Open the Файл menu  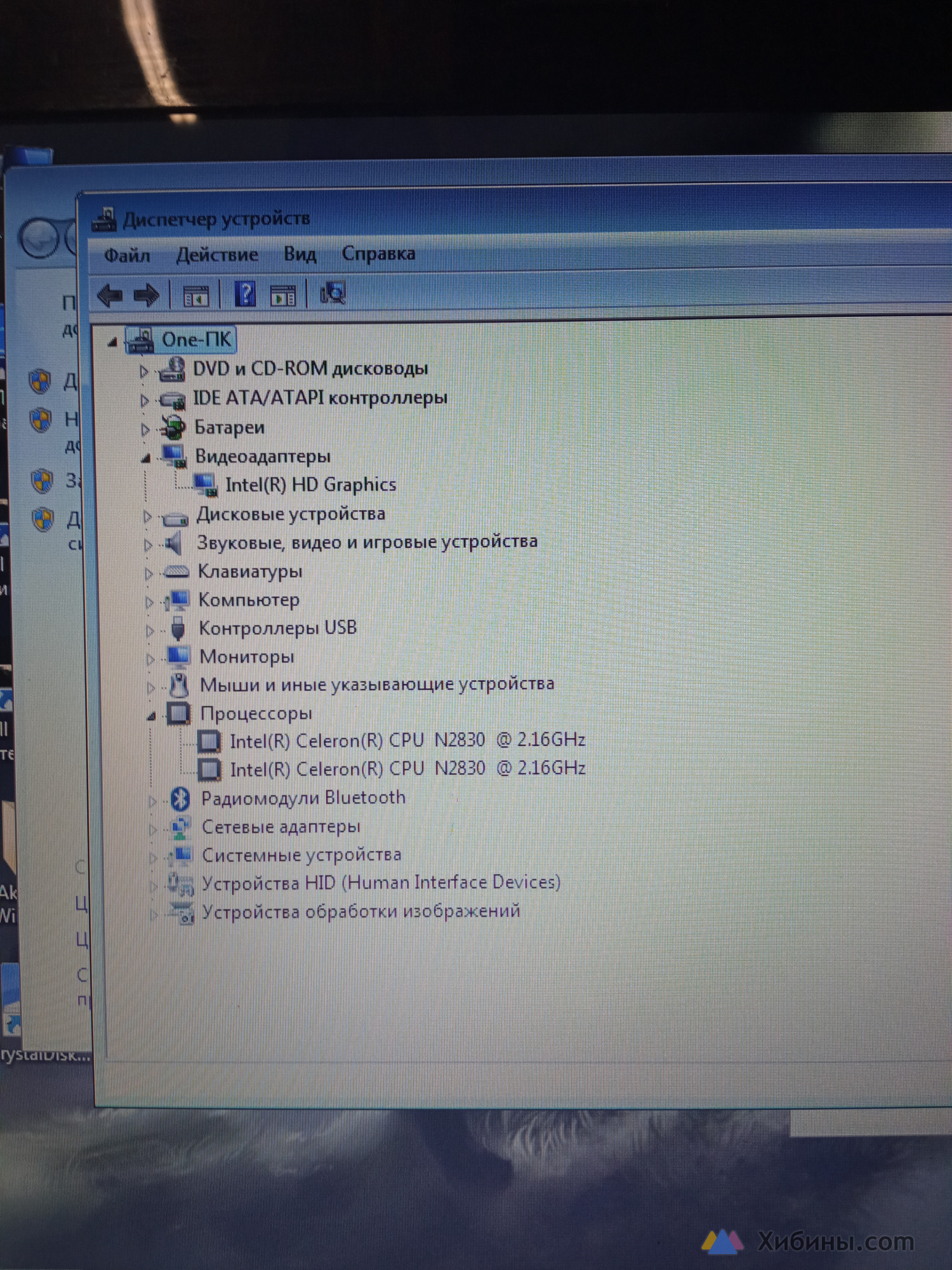point(127,255)
